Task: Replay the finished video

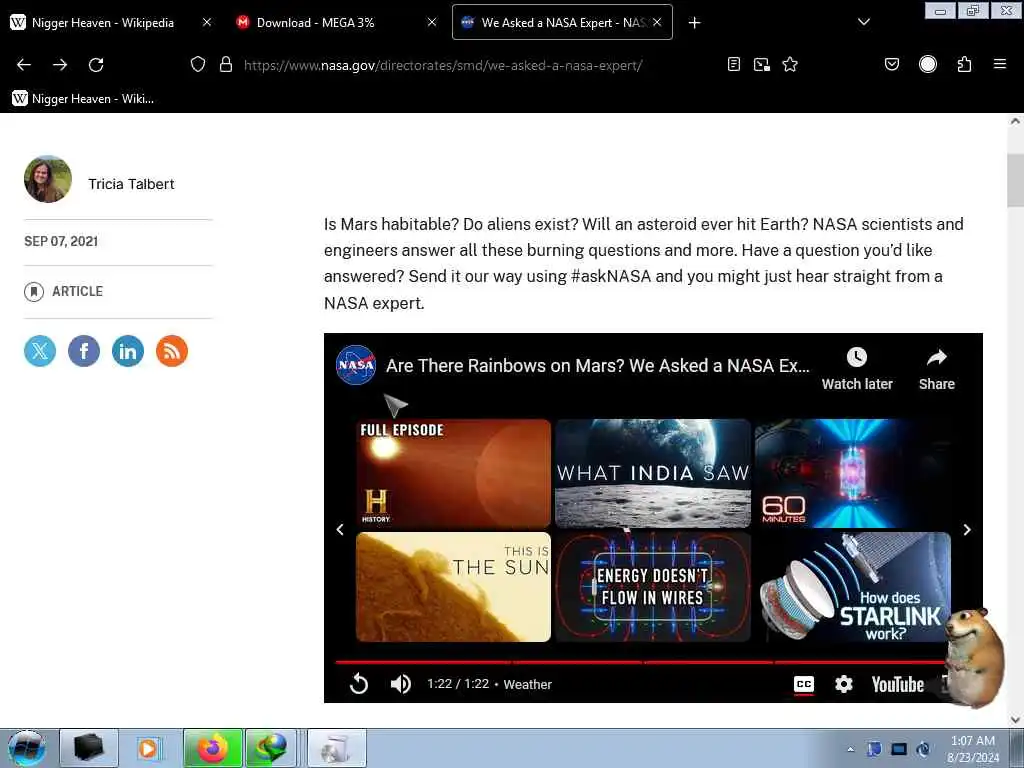Action: (359, 684)
